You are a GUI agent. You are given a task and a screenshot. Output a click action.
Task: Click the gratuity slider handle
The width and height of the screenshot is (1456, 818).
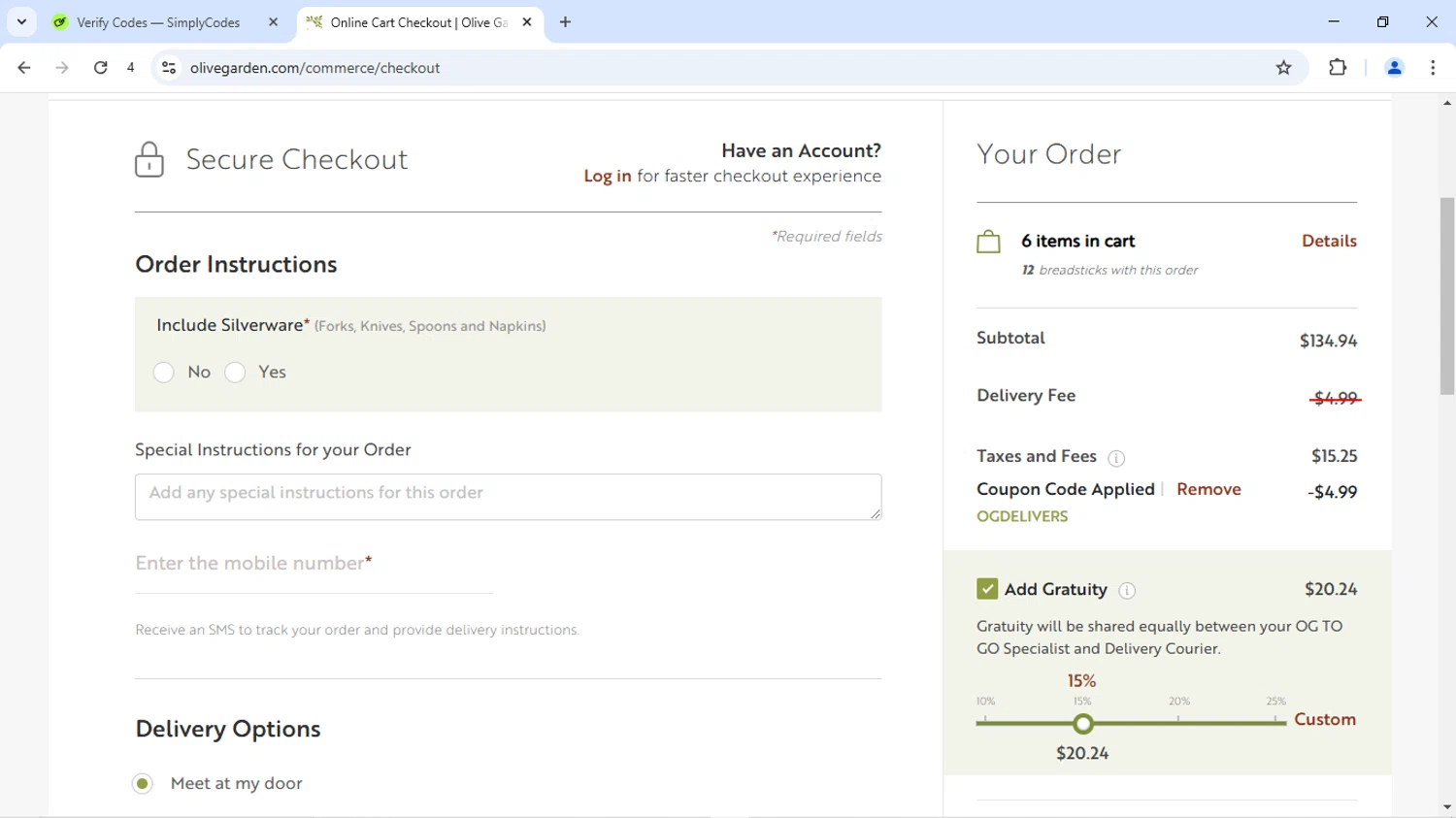click(x=1083, y=724)
